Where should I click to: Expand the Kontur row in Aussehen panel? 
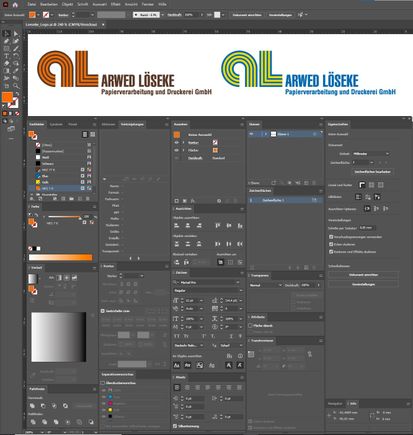(x=183, y=142)
